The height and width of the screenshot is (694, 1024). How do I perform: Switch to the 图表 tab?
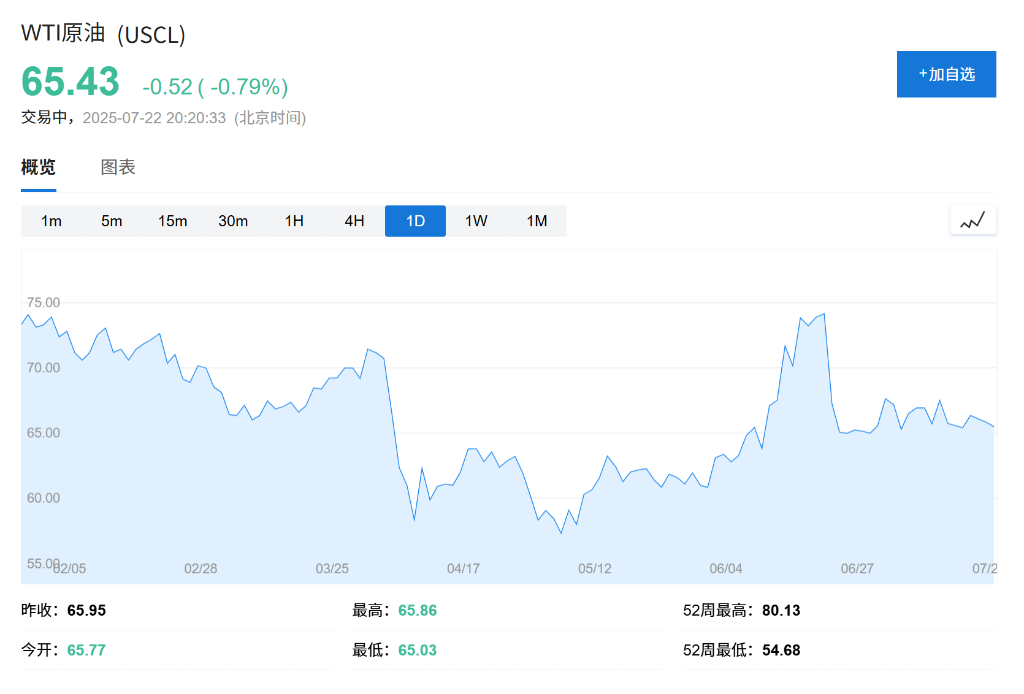[x=118, y=167]
